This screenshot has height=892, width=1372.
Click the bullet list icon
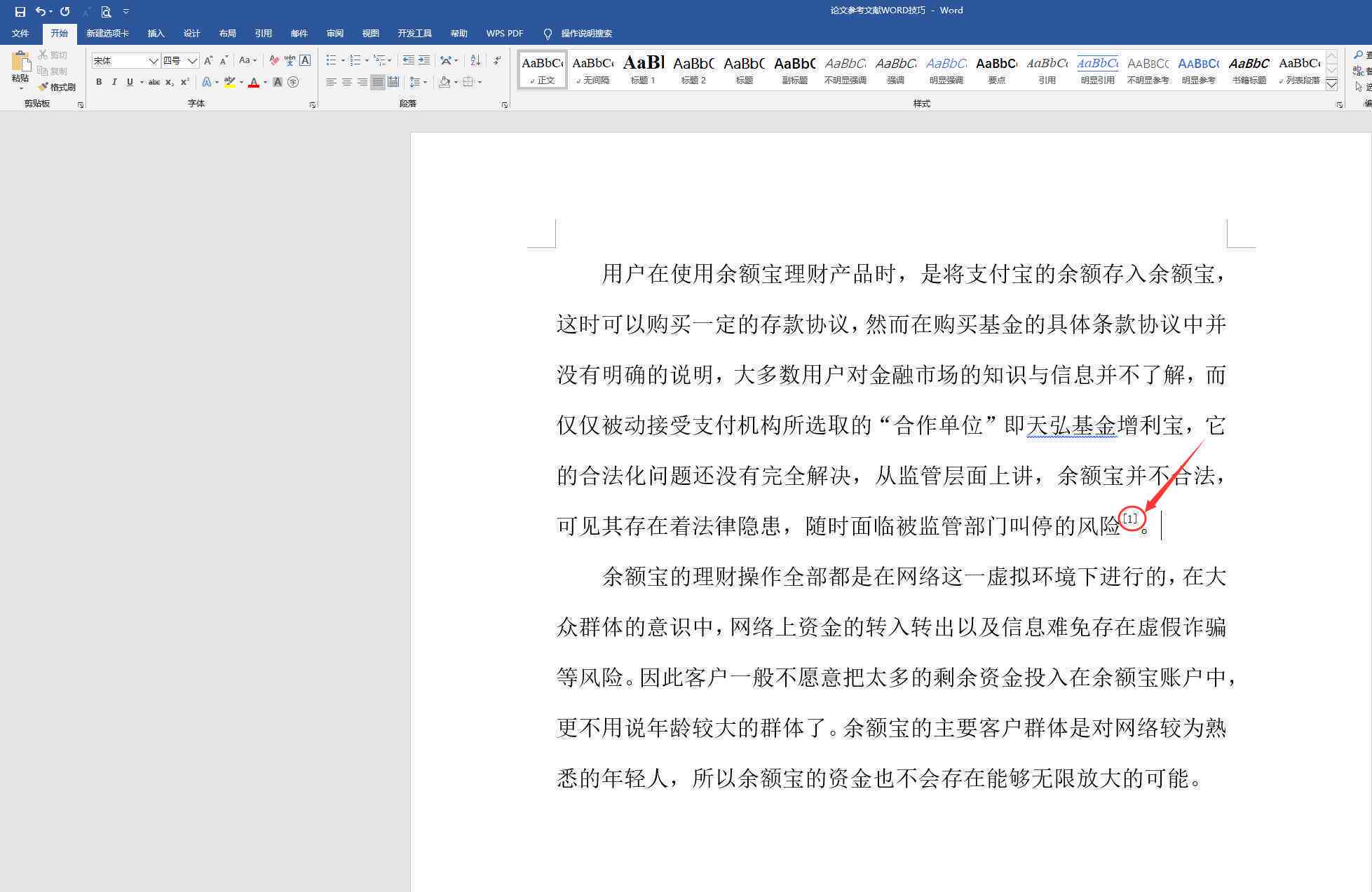pos(332,61)
